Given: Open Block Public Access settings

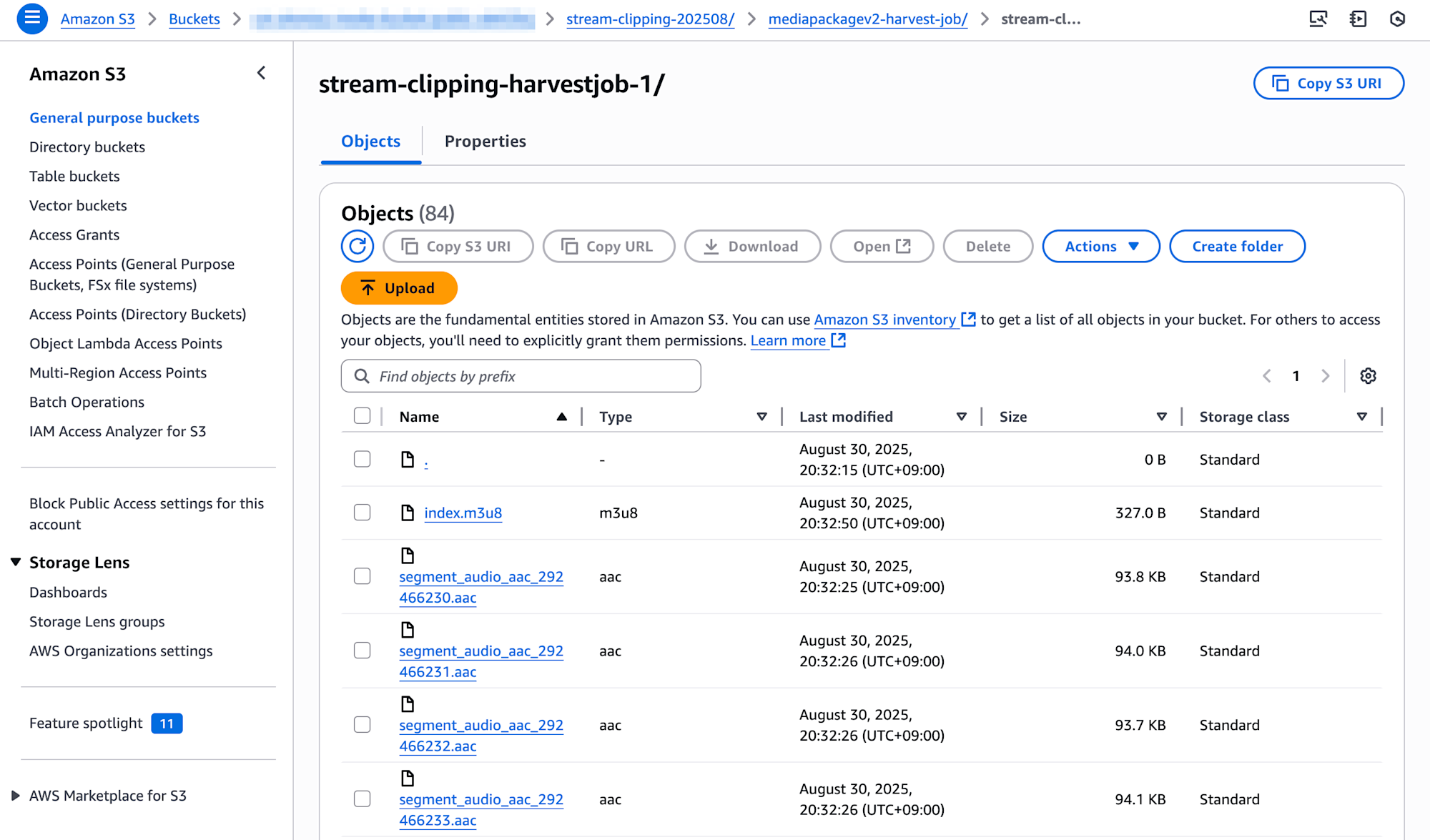Looking at the screenshot, I should click(x=147, y=514).
